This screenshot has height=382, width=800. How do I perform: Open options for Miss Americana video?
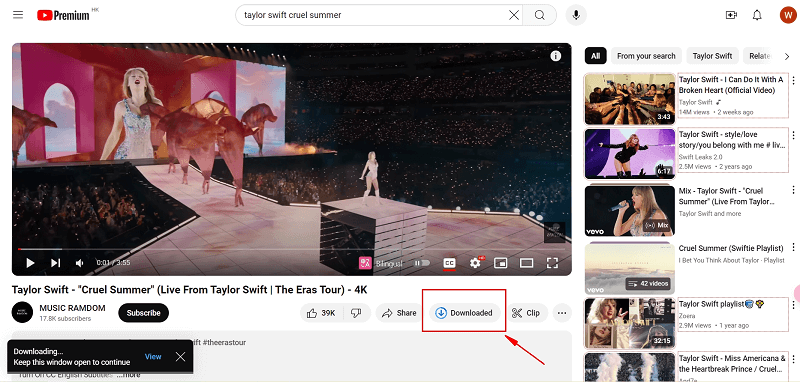(793, 359)
